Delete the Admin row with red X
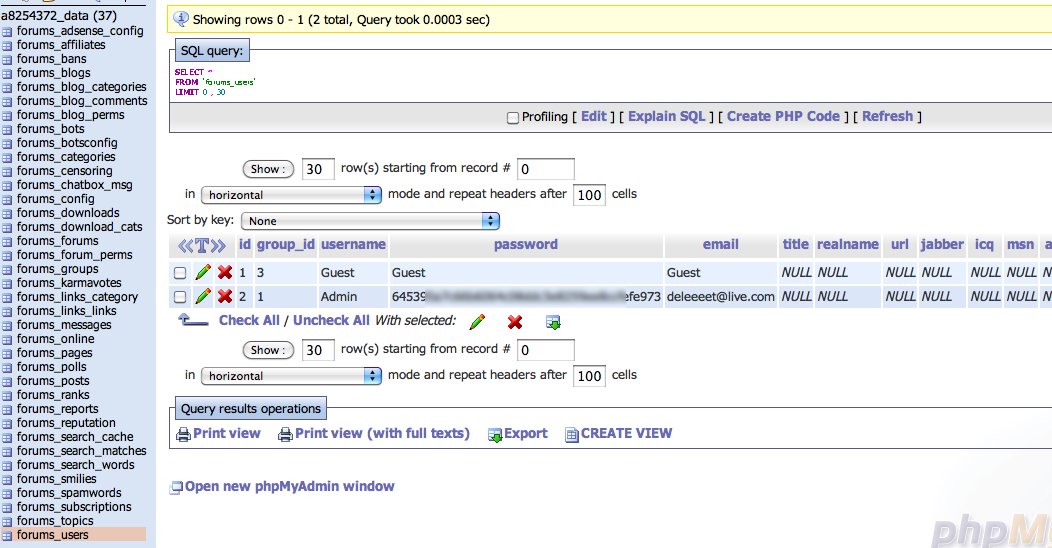Screen dimensions: 1052x548 225,296
